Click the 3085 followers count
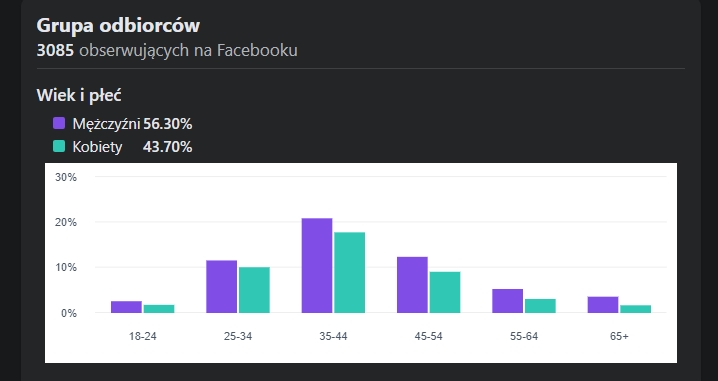 55,50
